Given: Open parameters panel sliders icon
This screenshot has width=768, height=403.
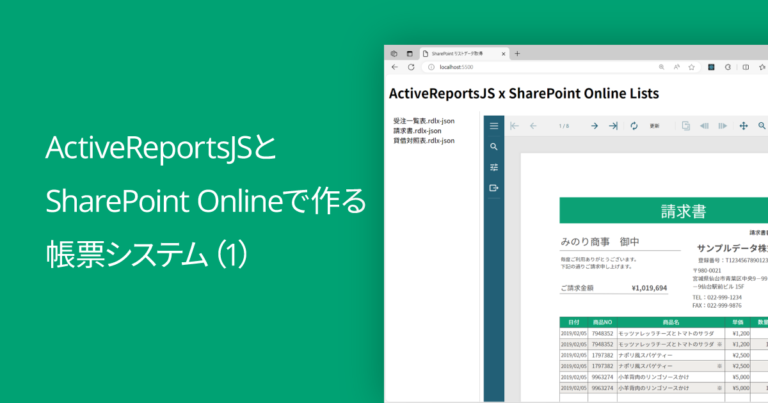Looking at the screenshot, I should (x=494, y=167).
